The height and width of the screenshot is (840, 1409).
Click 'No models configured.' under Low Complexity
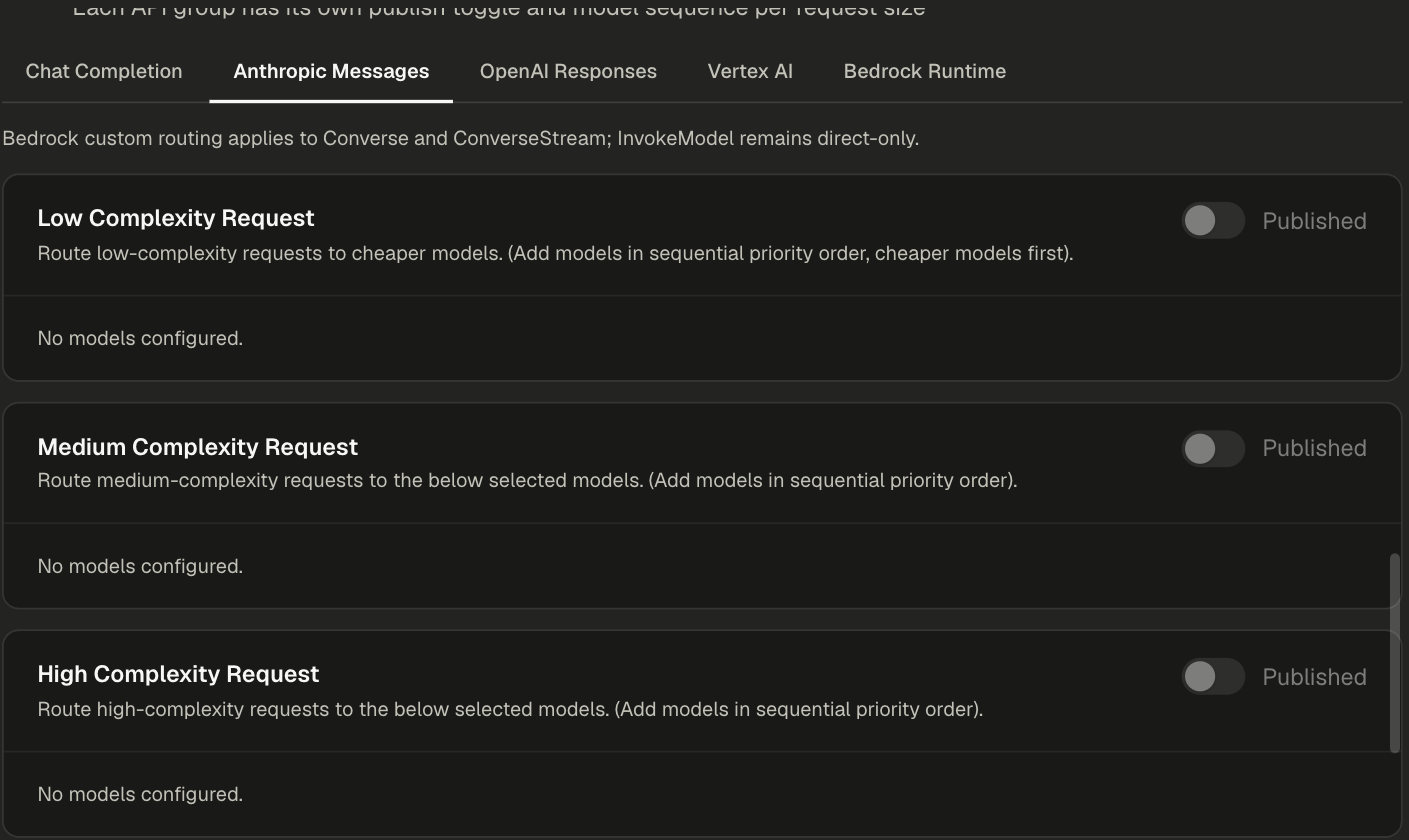140,338
